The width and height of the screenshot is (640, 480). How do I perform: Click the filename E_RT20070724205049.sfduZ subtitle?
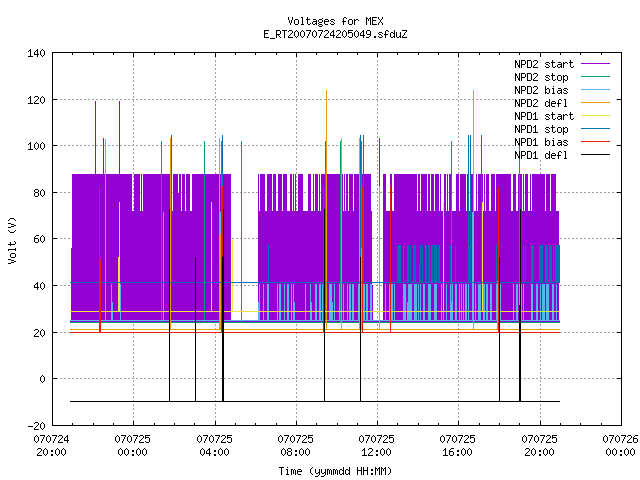(335, 34)
